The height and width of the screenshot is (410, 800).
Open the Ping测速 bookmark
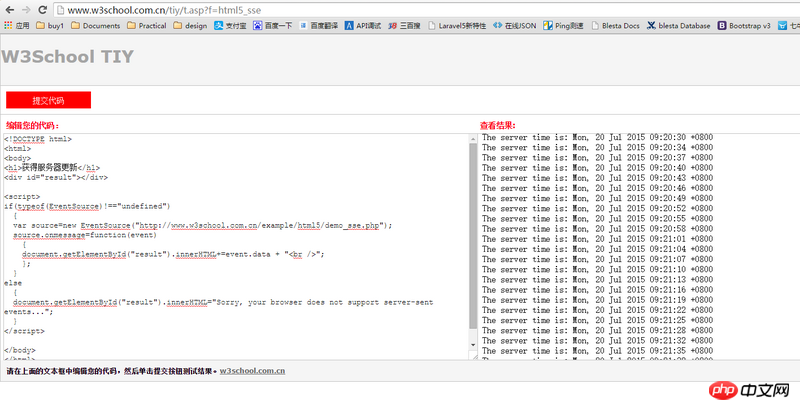click(563, 25)
